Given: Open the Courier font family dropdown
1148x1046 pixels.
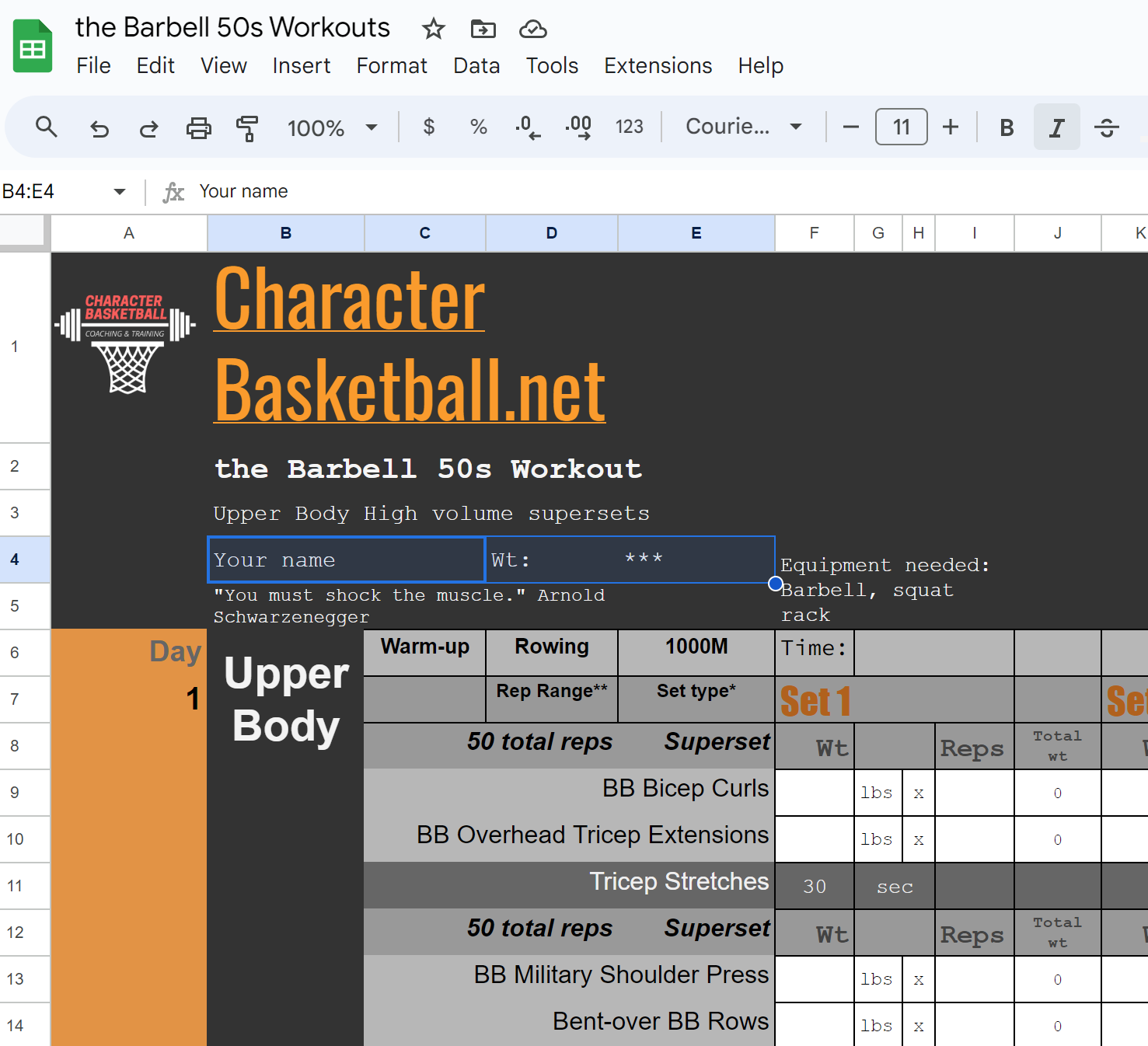Looking at the screenshot, I should point(743,127).
